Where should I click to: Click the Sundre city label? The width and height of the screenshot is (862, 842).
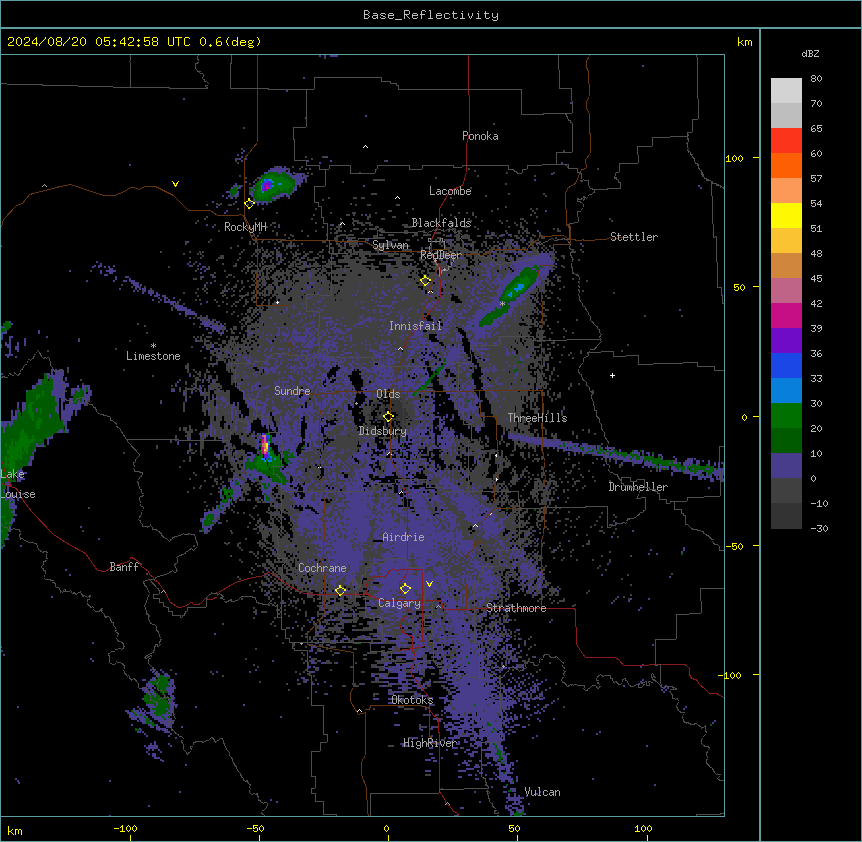point(292,391)
